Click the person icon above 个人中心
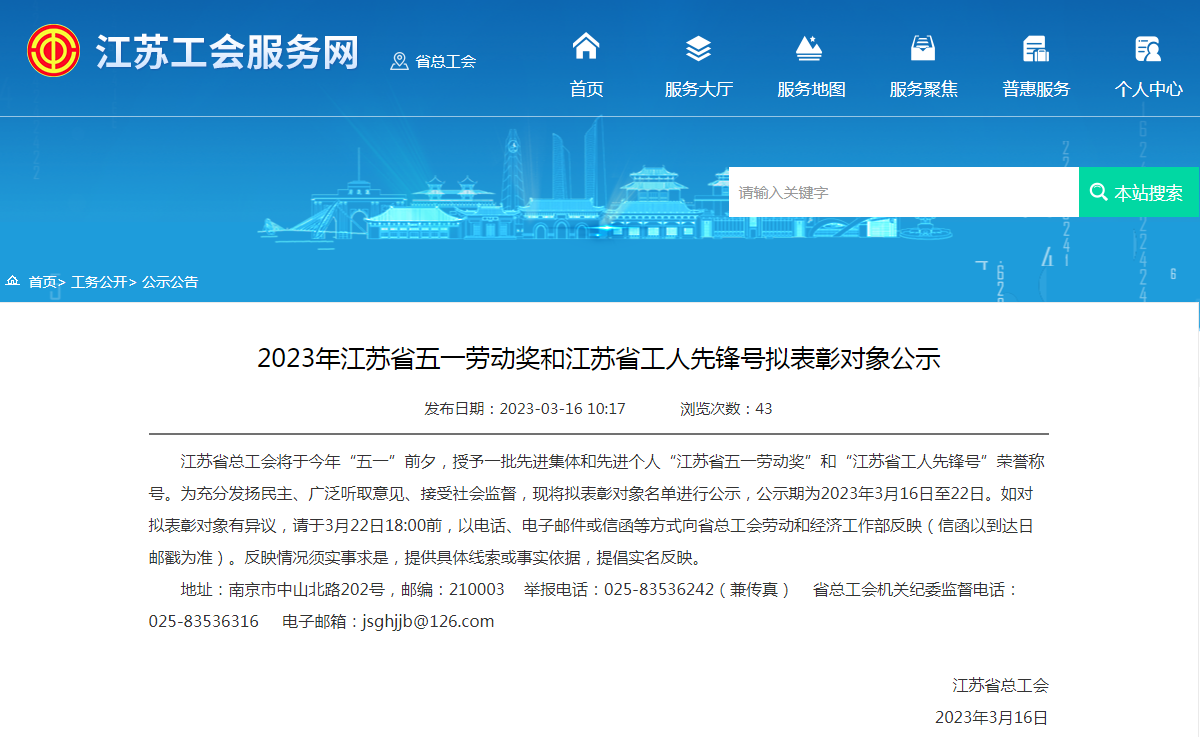This screenshot has width=1200, height=737. point(1148,47)
